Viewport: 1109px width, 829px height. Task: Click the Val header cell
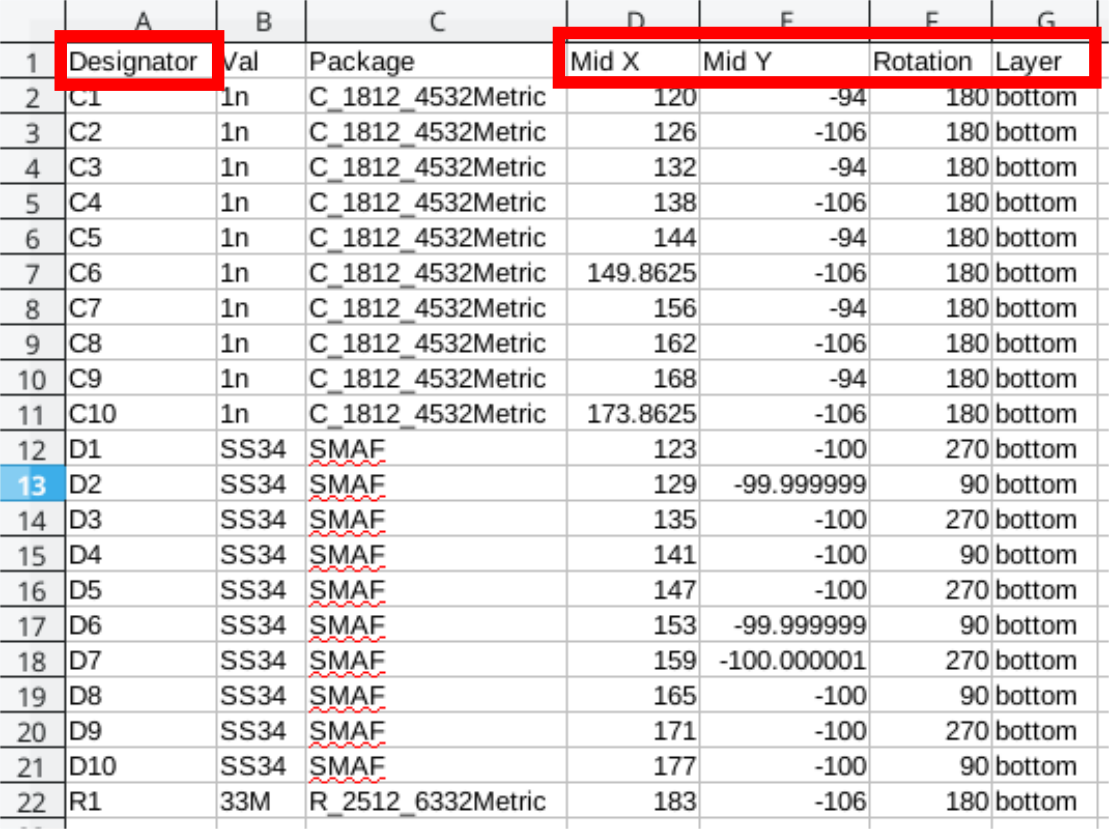(260, 62)
